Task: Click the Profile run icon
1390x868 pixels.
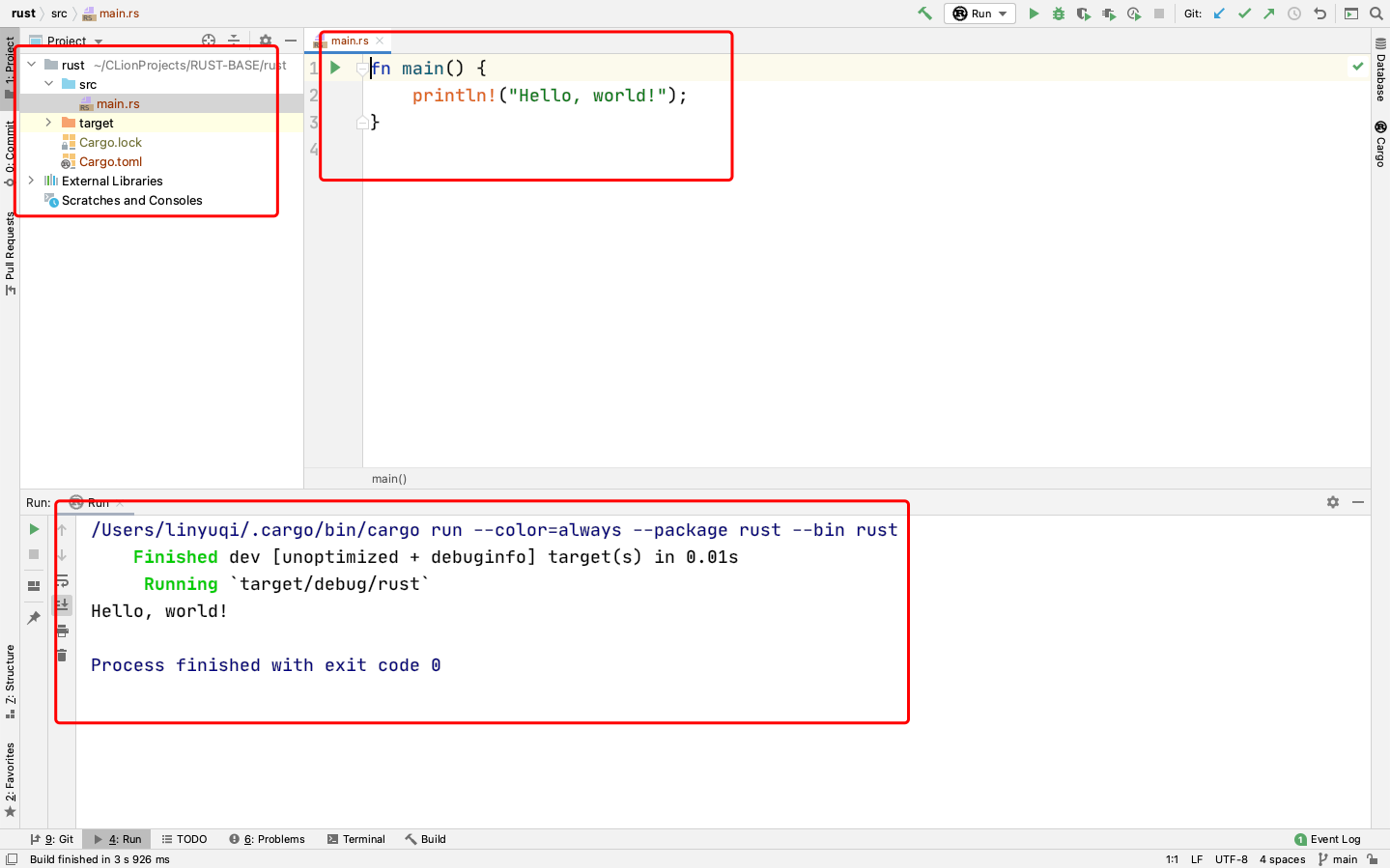Action: (1133, 14)
